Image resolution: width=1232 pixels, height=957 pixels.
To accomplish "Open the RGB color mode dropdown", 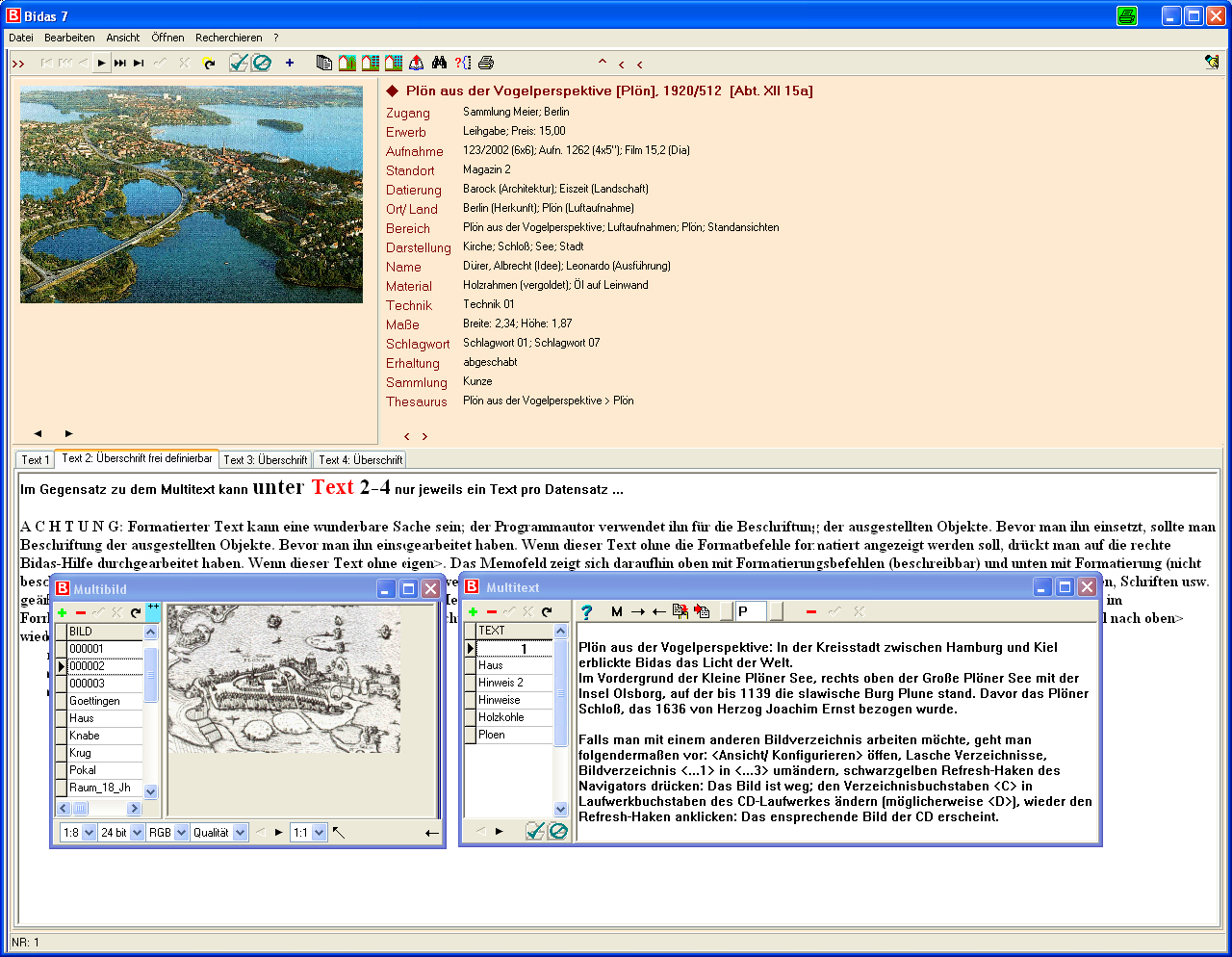I will pos(167,832).
